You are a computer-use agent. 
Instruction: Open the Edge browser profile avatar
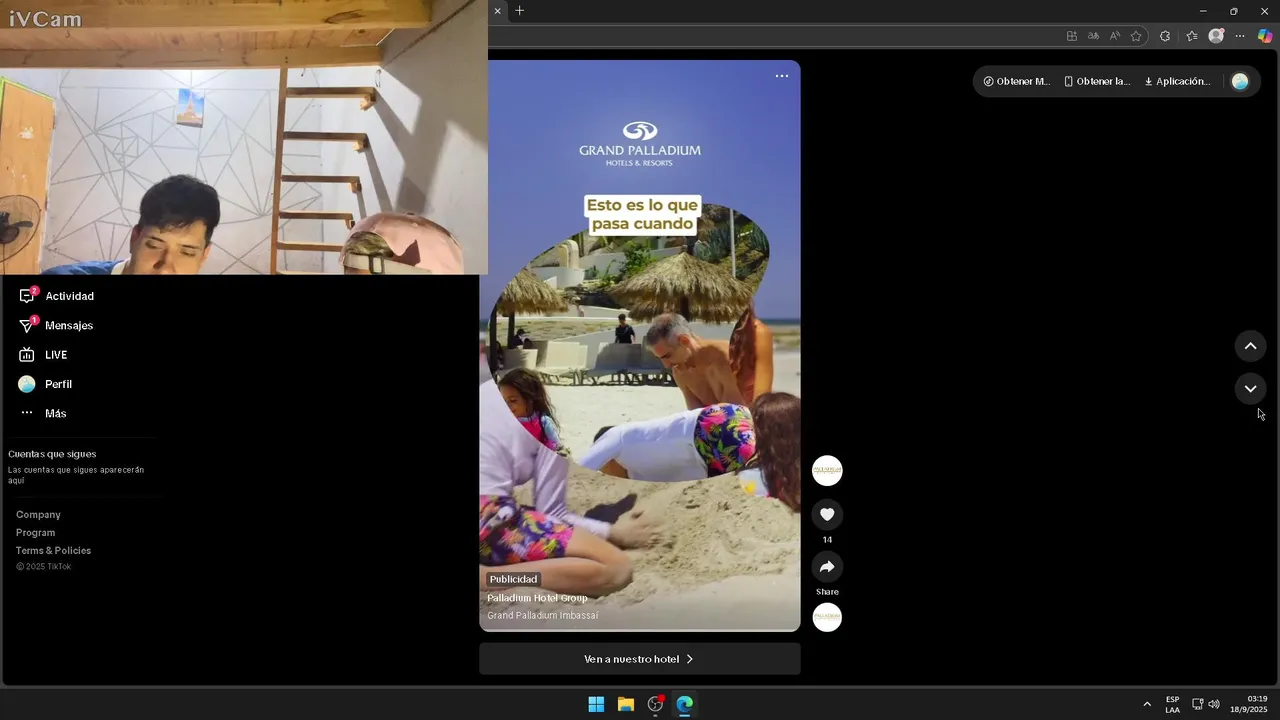[1216, 36]
